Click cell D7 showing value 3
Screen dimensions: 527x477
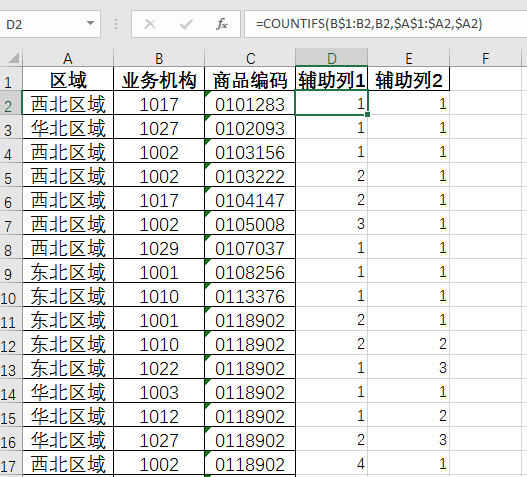pos(332,224)
